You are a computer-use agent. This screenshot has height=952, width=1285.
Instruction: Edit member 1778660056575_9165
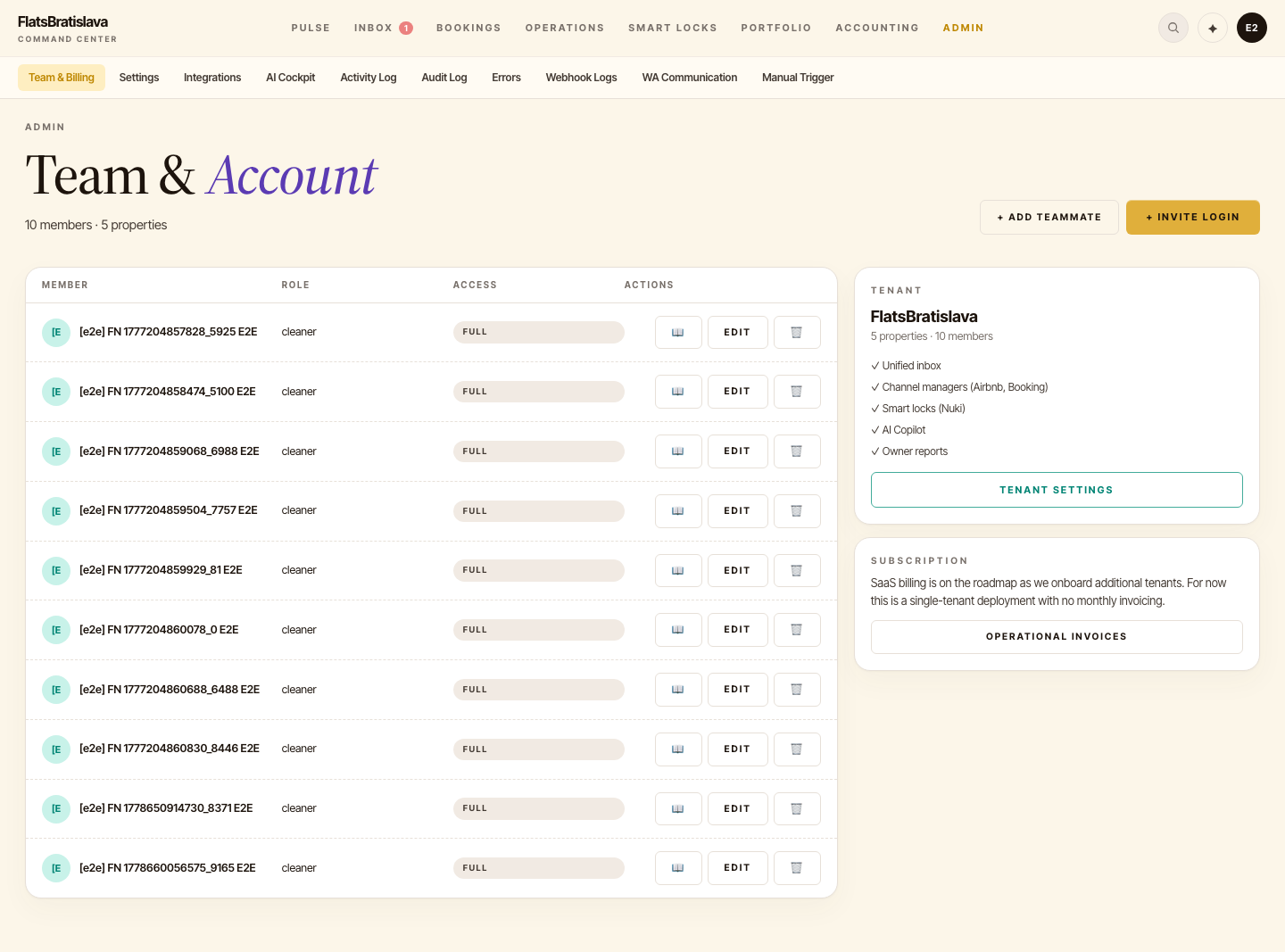tap(738, 868)
